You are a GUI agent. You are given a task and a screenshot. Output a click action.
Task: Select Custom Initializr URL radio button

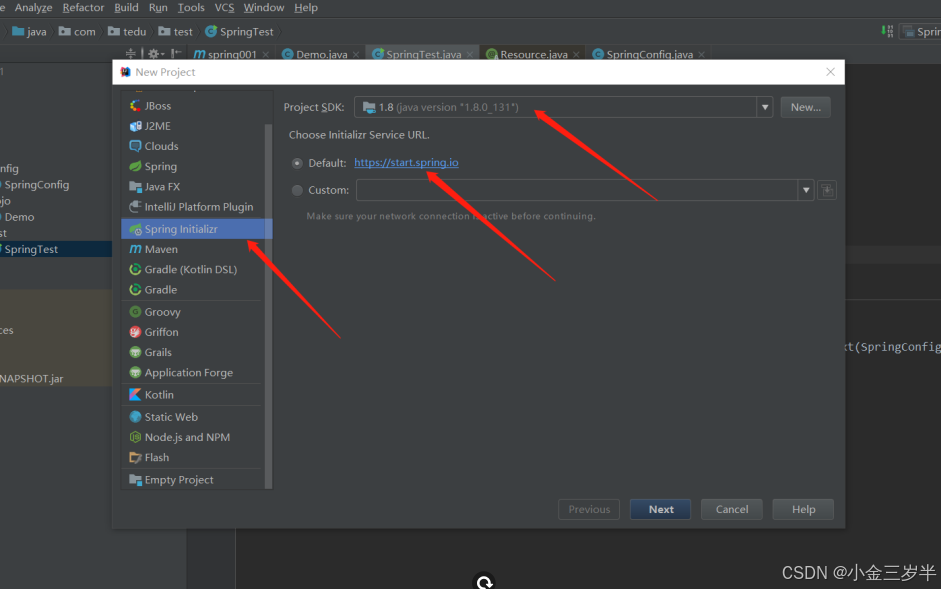[x=297, y=190]
